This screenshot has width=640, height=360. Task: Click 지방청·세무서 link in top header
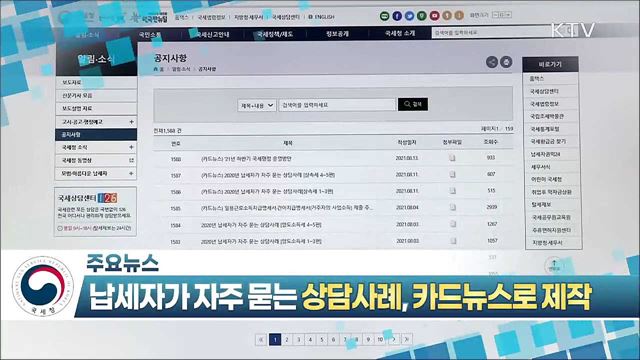pos(249,17)
